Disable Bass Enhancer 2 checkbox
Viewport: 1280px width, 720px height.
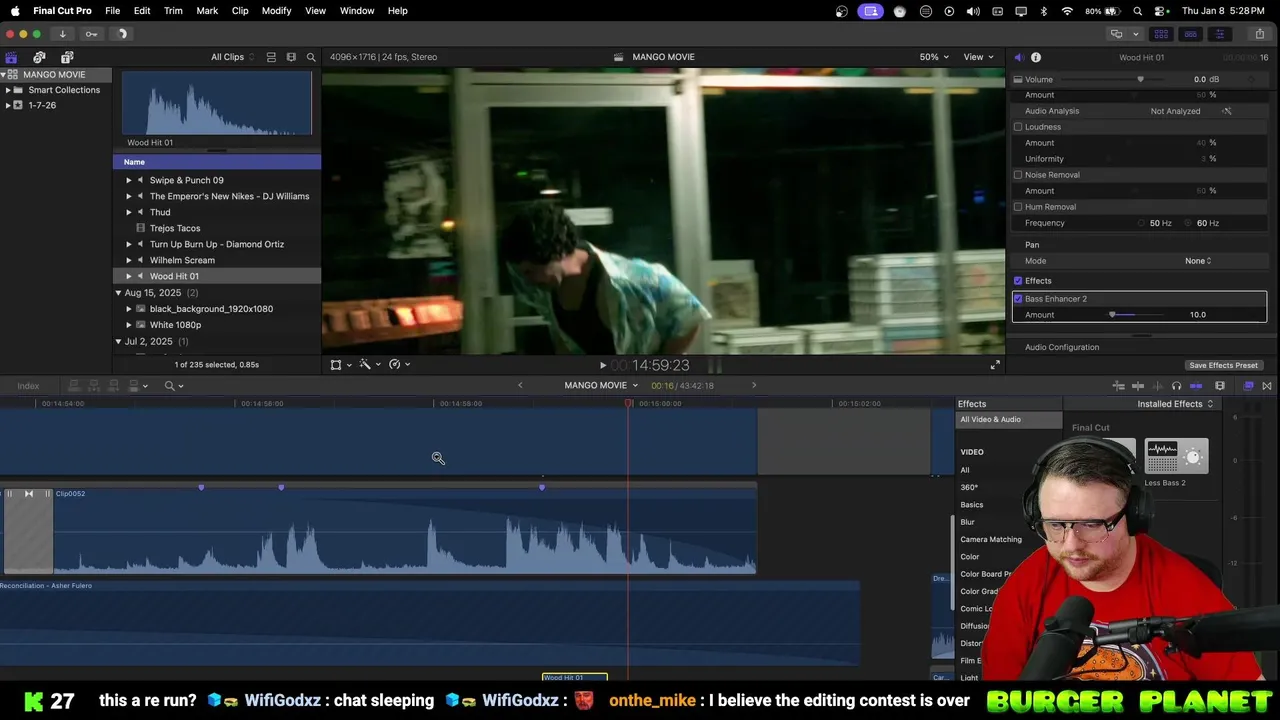click(x=1018, y=299)
